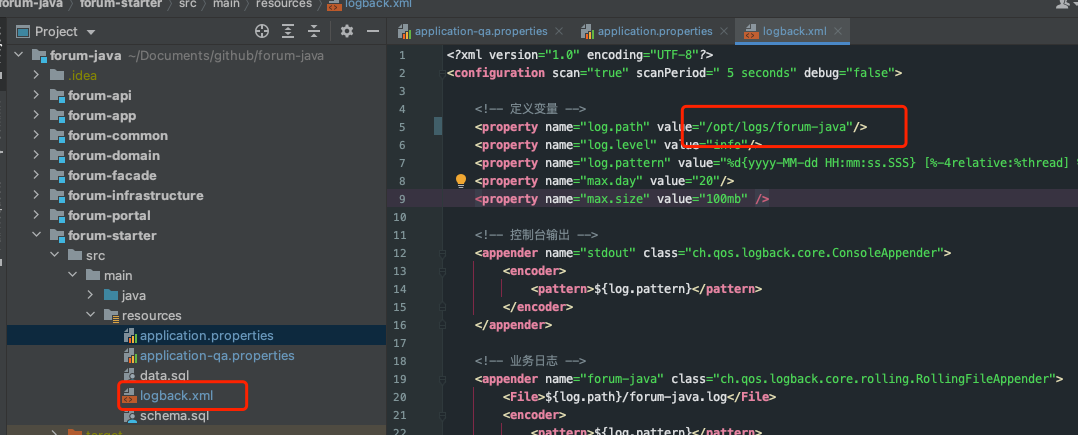Expand the forum-common module
The image size is (1078, 435).
36,135
